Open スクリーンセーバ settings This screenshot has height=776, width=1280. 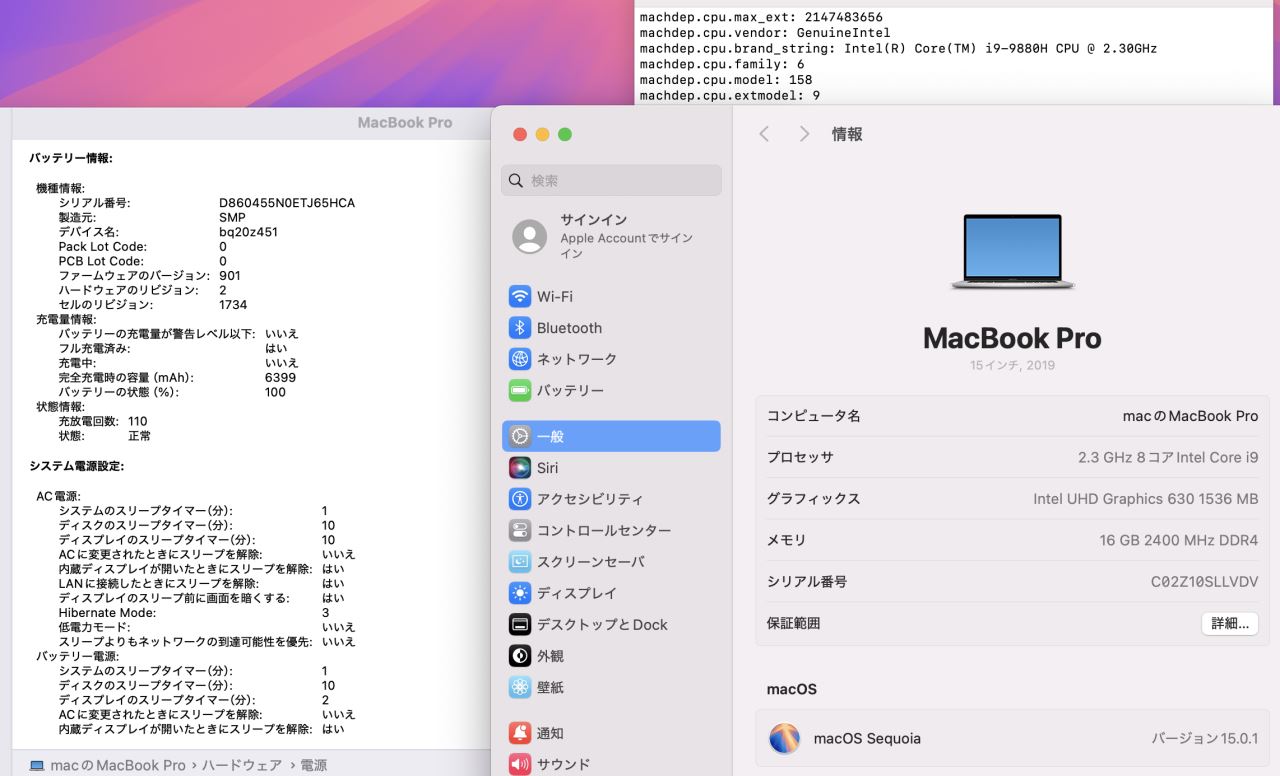(x=590, y=562)
